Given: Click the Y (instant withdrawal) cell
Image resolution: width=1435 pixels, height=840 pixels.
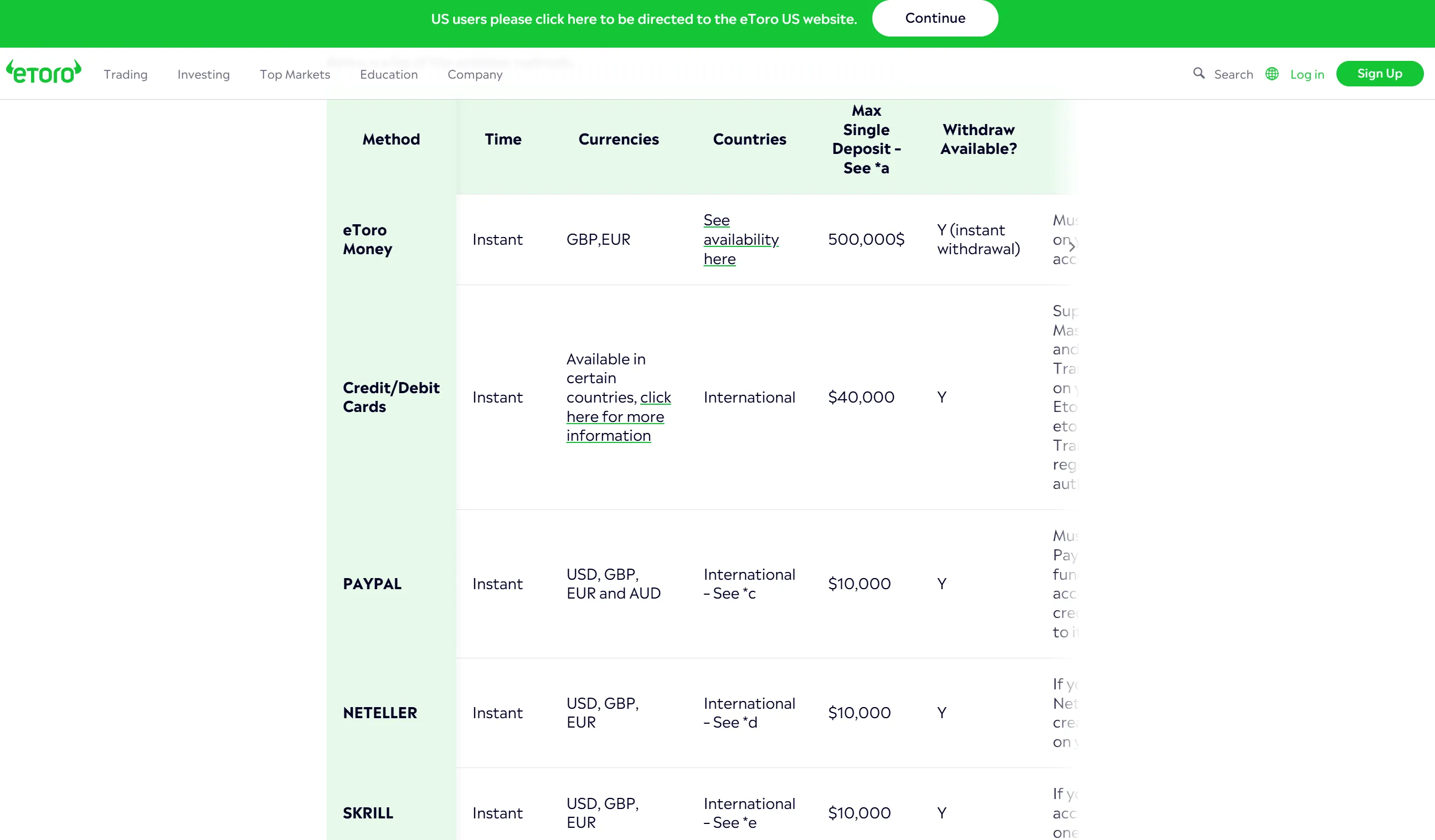Looking at the screenshot, I should click(x=978, y=239).
